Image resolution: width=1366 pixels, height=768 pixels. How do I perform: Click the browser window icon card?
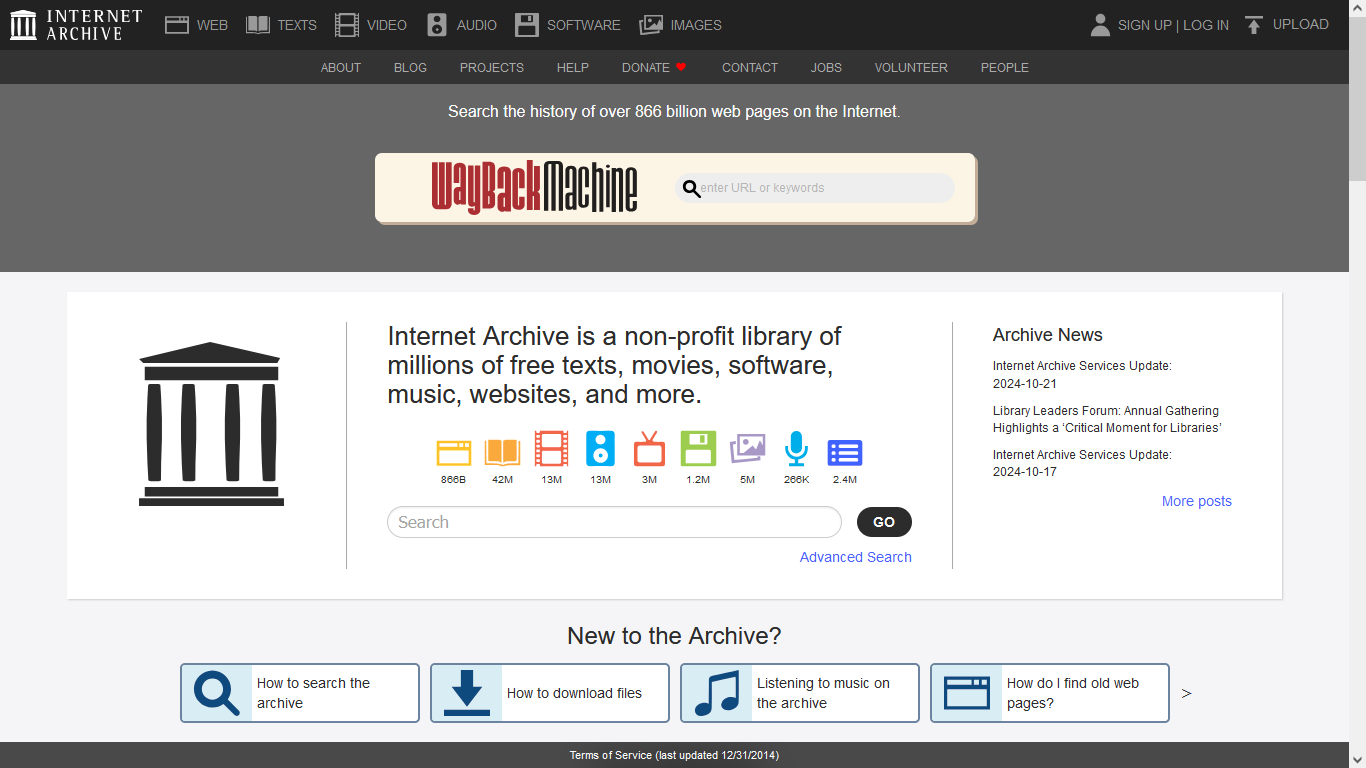[967, 692]
